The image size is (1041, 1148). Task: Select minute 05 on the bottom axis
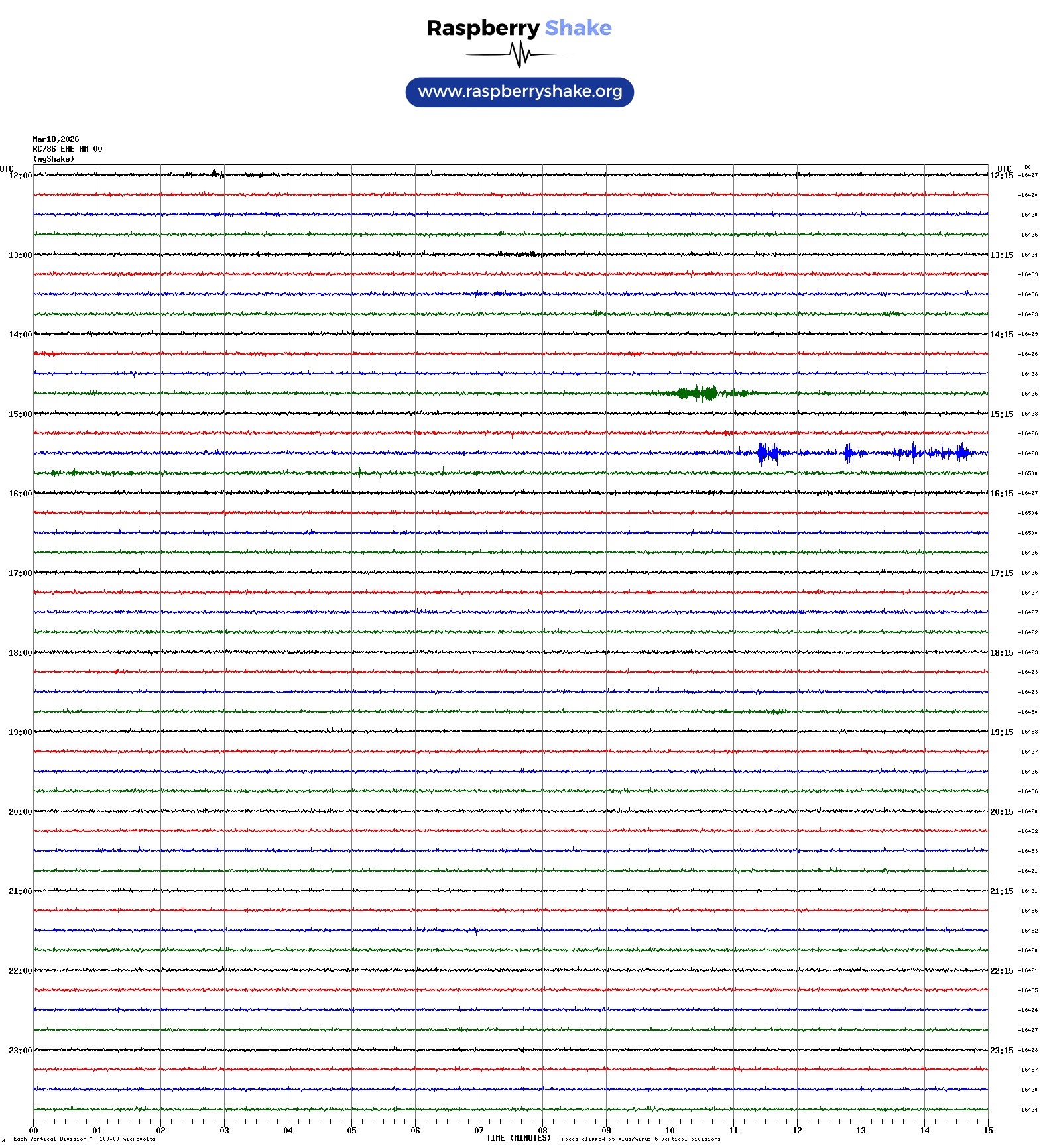pos(351,1131)
